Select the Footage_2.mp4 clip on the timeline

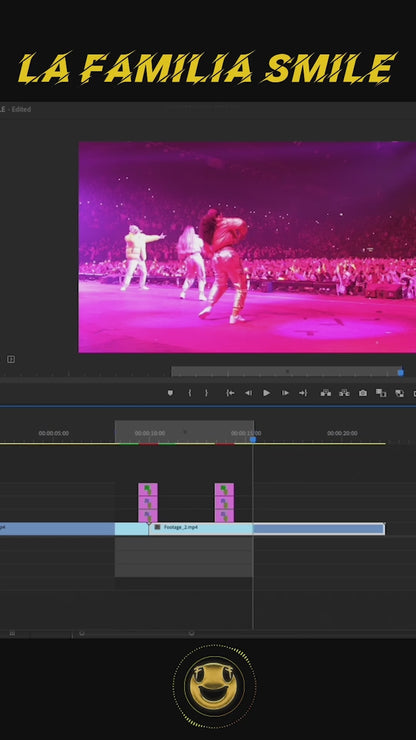(201, 528)
